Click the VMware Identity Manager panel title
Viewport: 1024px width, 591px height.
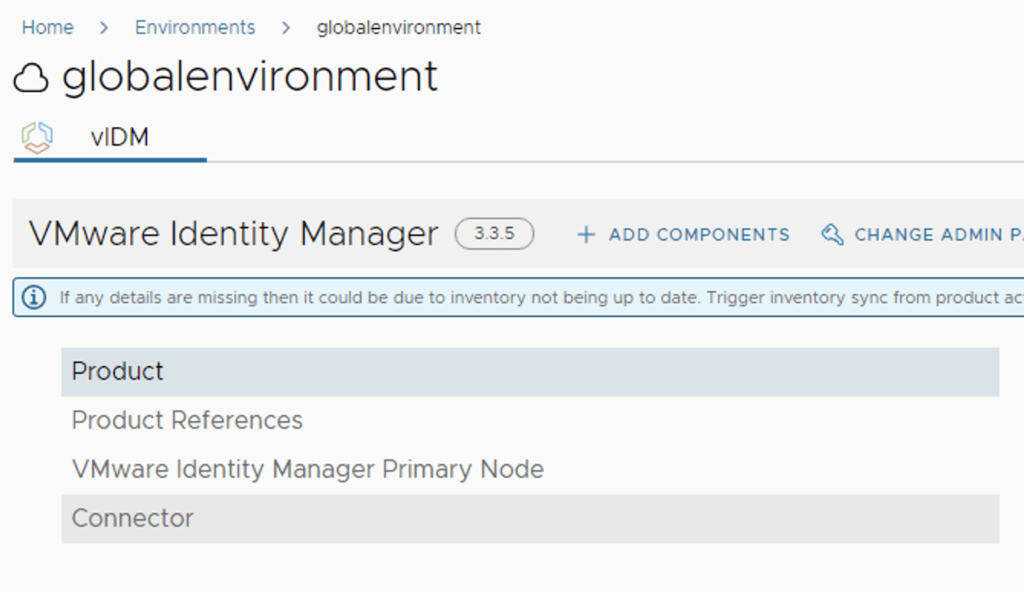(233, 234)
